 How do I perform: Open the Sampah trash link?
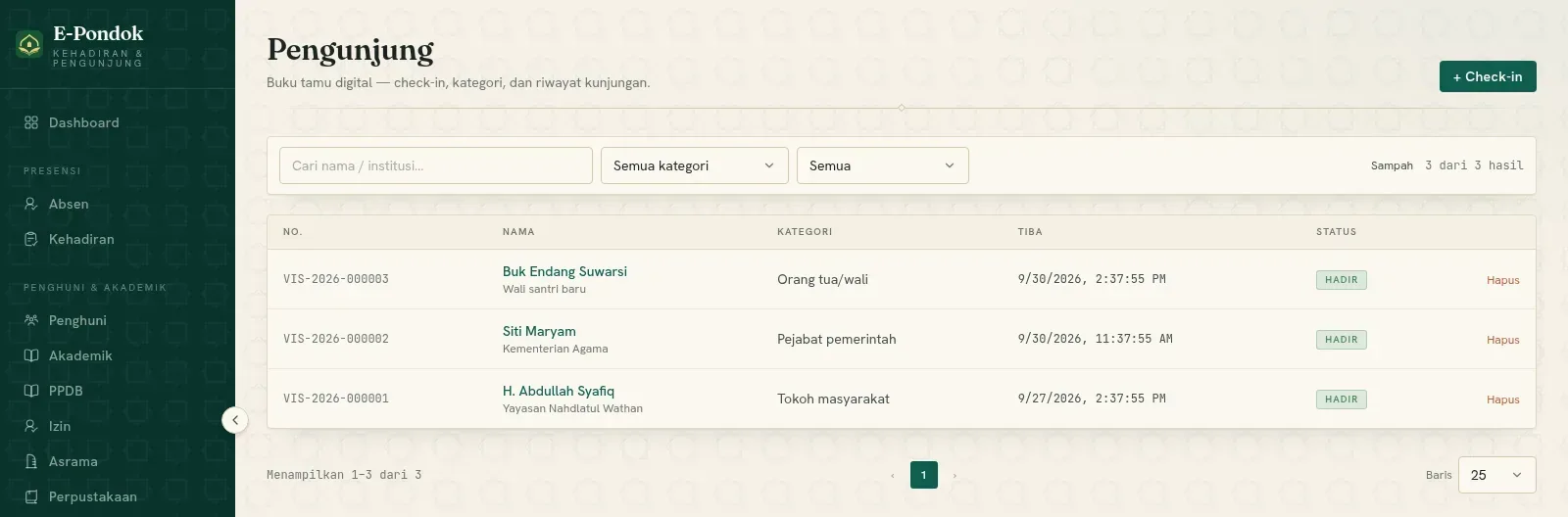(1392, 165)
